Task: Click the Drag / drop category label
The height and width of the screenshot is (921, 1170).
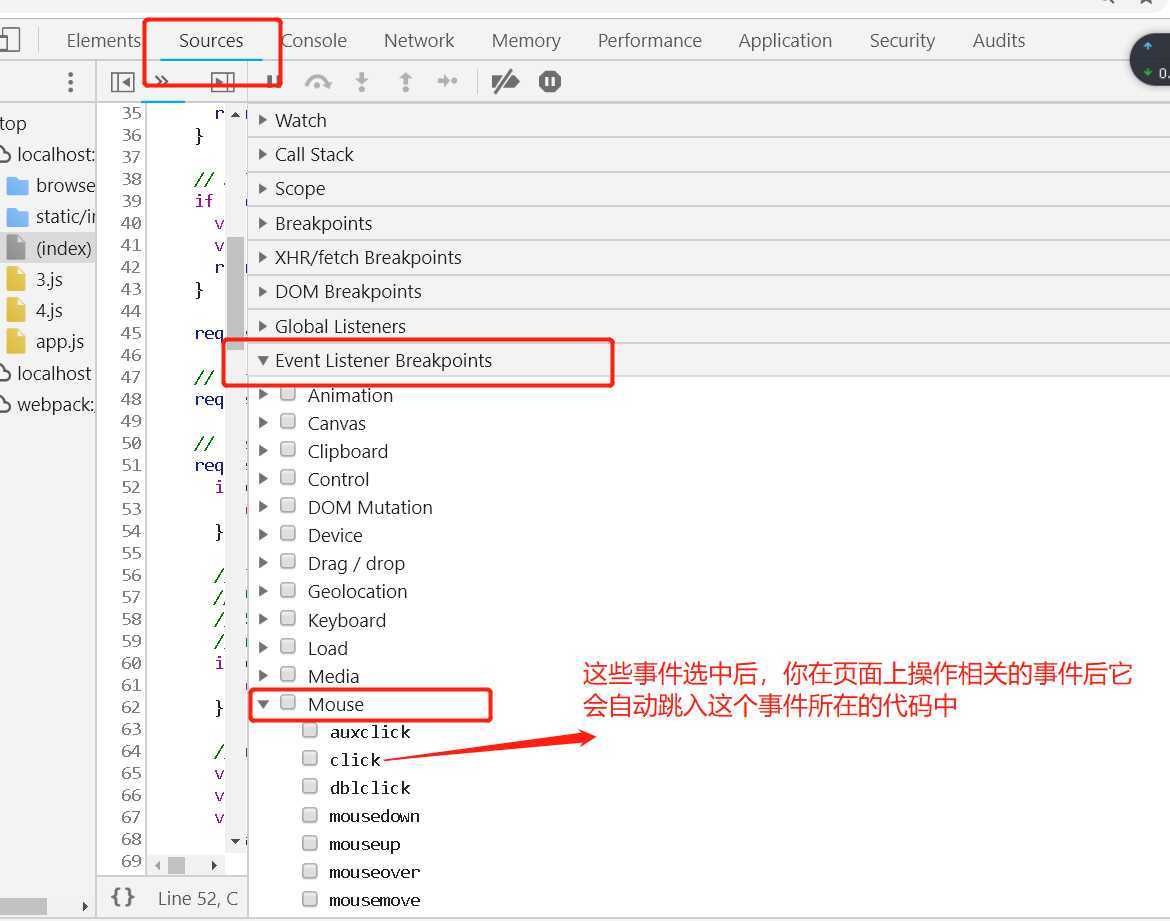Action: coord(356,563)
